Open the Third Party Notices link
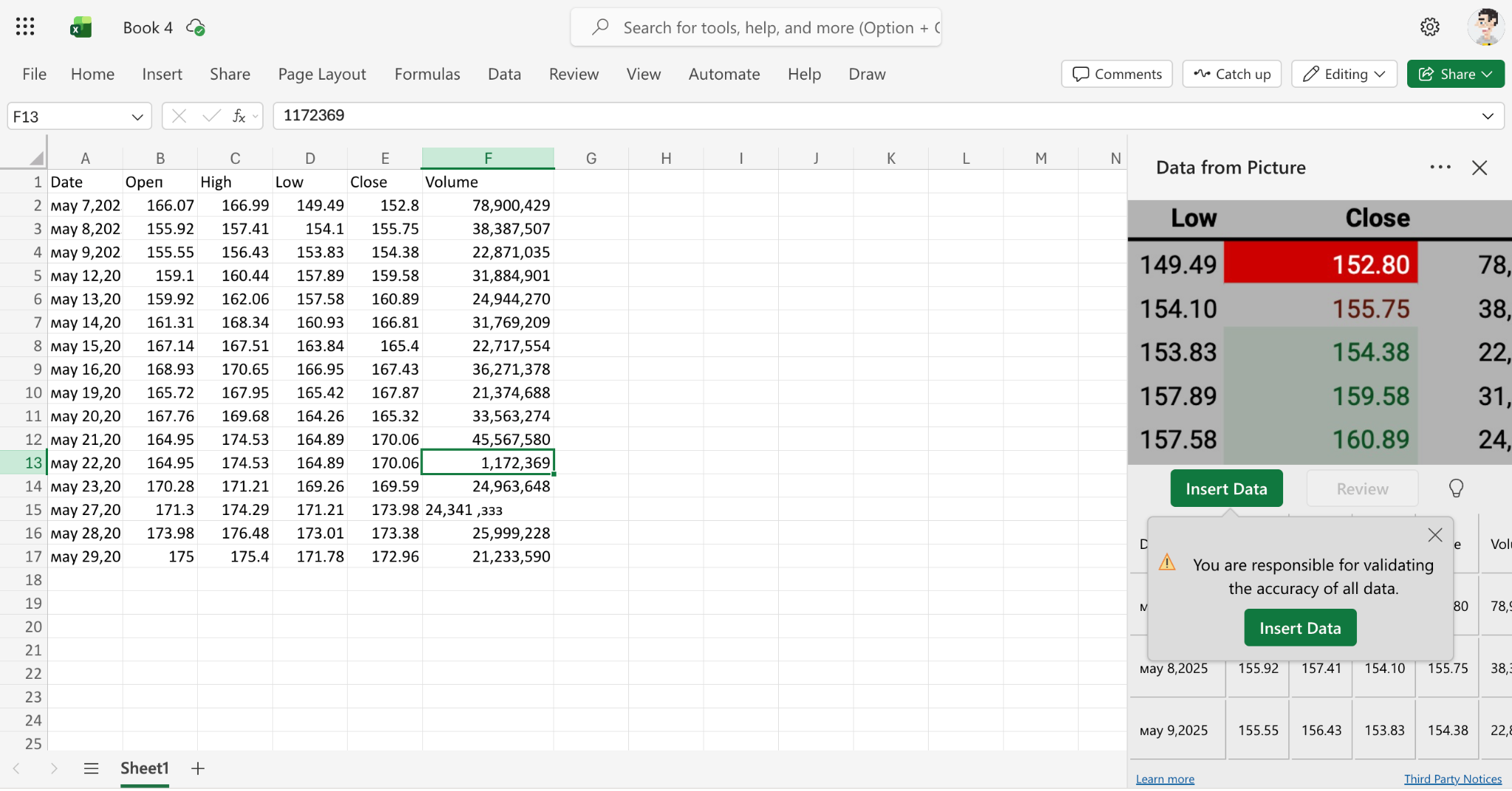The height and width of the screenshot is (791, 1512). coord(1452,778)
